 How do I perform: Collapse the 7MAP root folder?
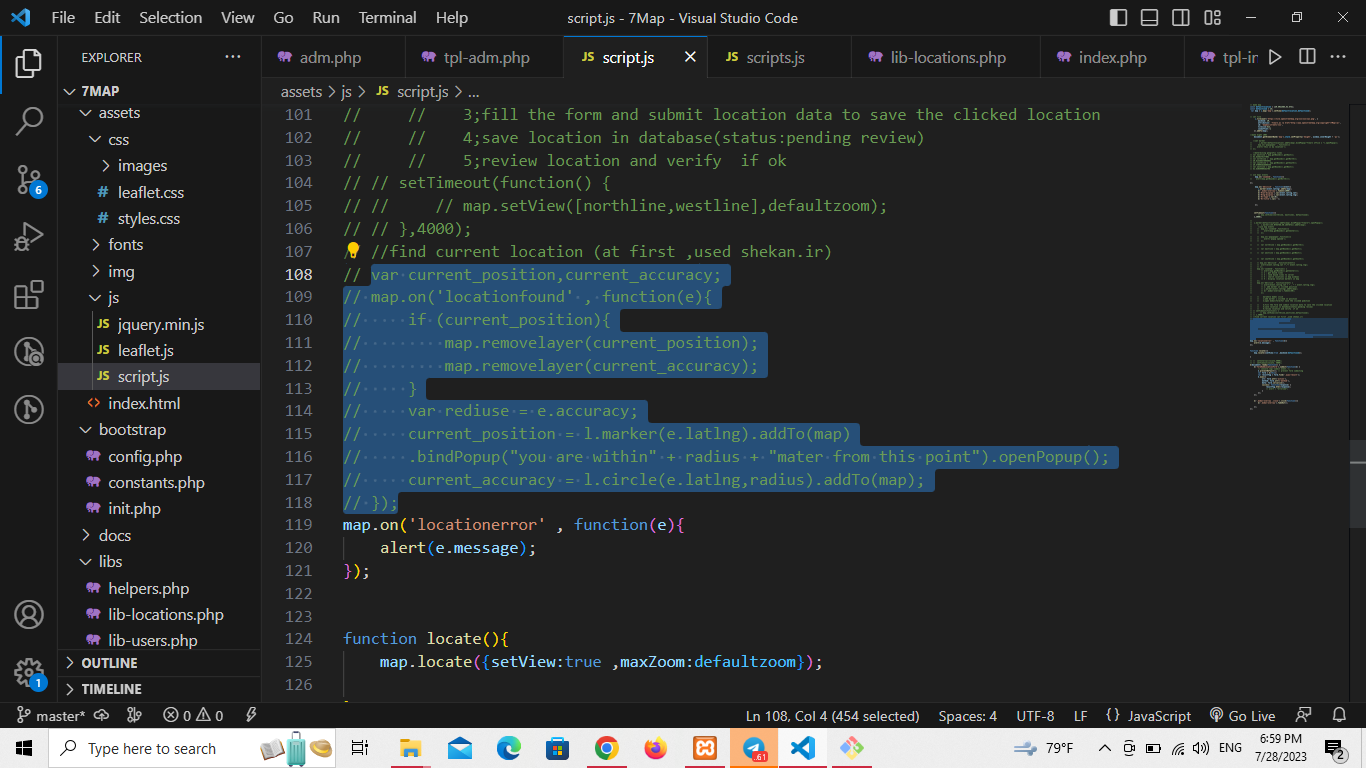click(160, 91)
